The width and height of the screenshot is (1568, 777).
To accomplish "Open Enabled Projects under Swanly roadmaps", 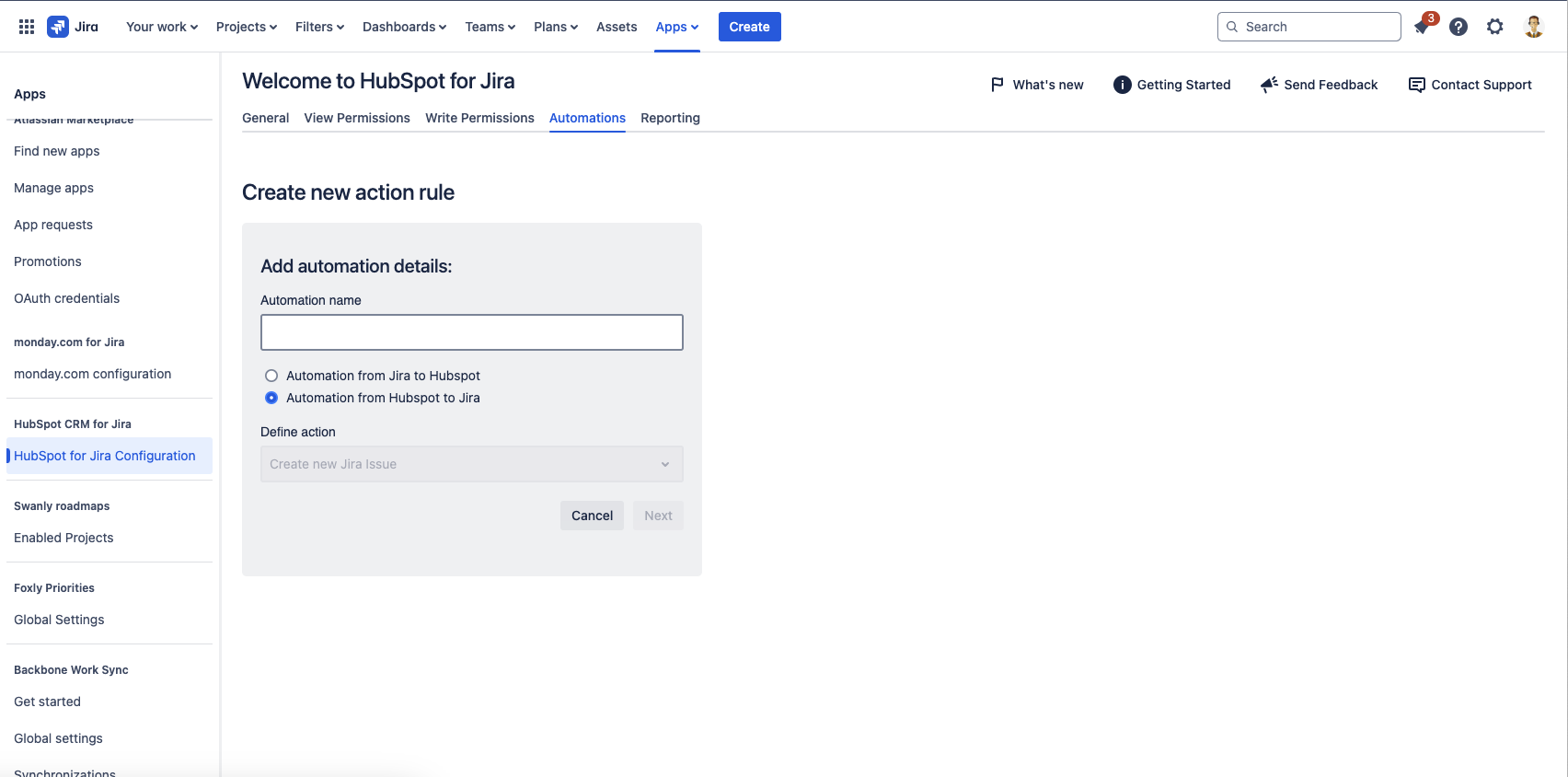I will pyautogui.click(x=63, y=538).
